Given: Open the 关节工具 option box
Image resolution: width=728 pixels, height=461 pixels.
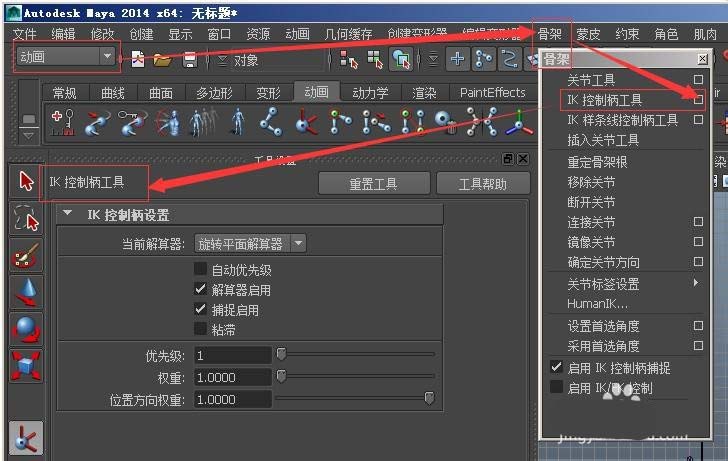Looking at the screenshot, I should click(698, 79).
